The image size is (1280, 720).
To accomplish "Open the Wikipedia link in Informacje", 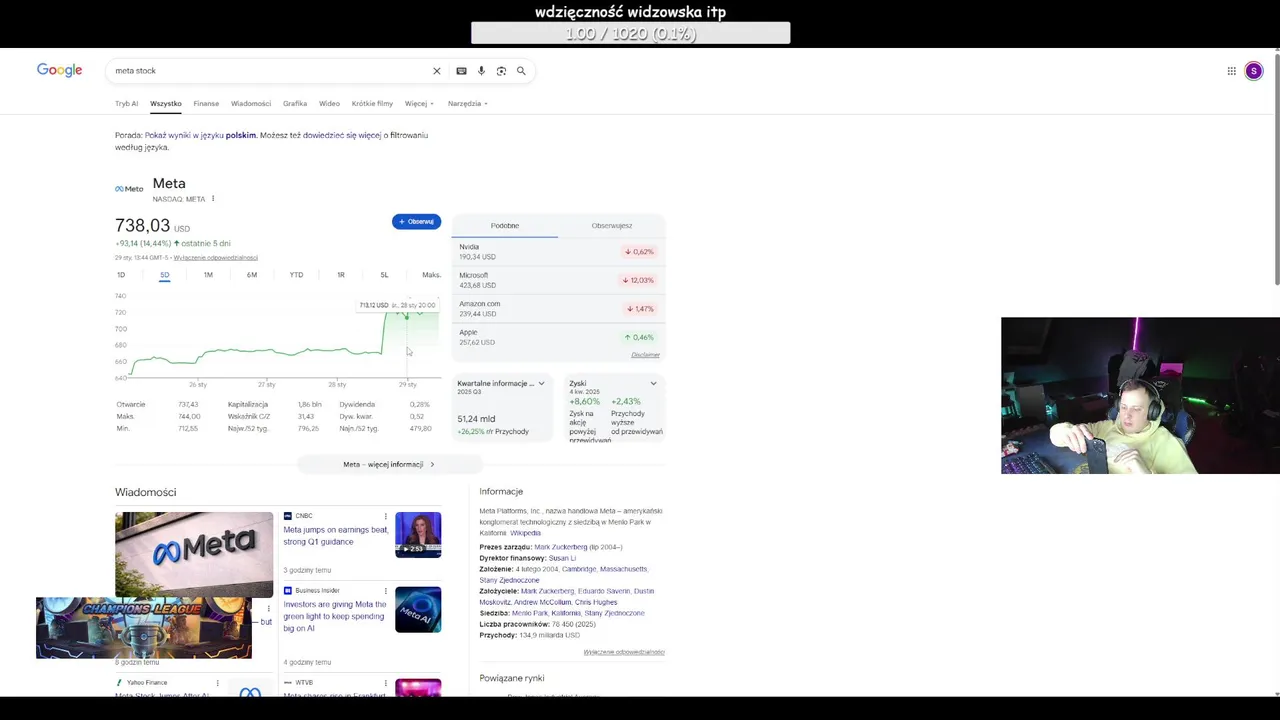I will pos(525,533).
